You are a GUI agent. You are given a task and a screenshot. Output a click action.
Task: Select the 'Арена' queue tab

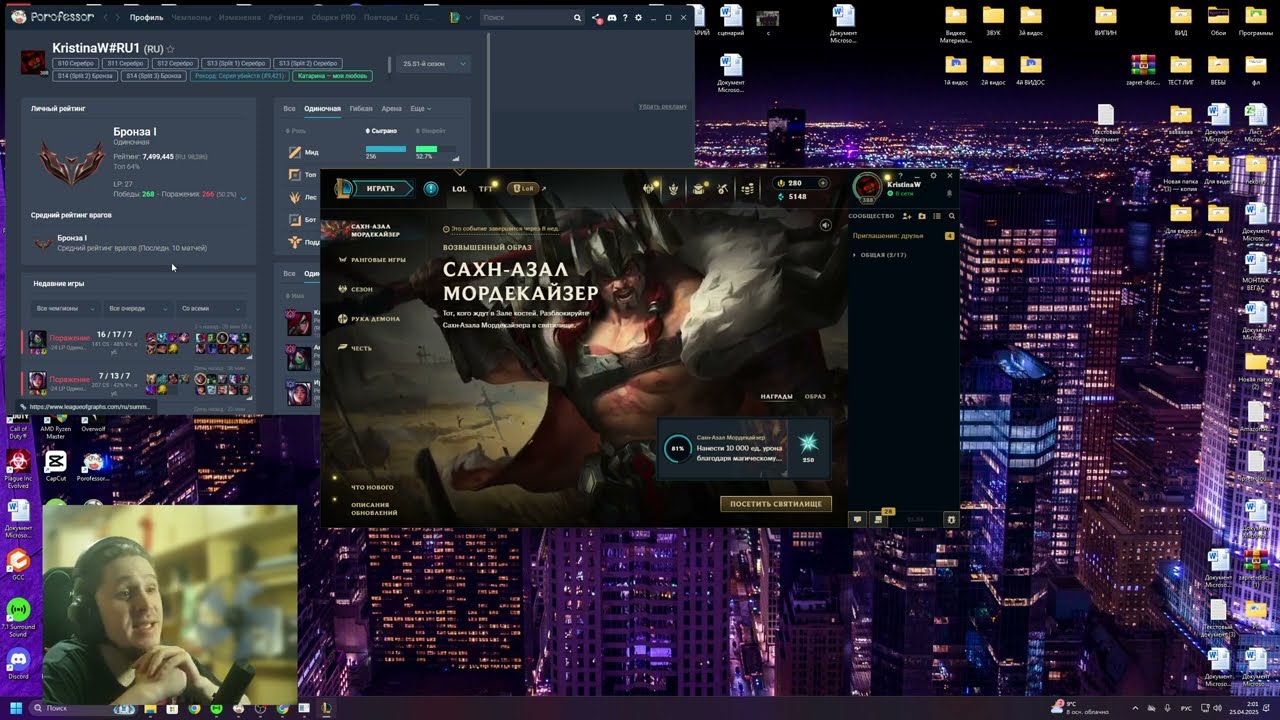click(x=391, y=108)
